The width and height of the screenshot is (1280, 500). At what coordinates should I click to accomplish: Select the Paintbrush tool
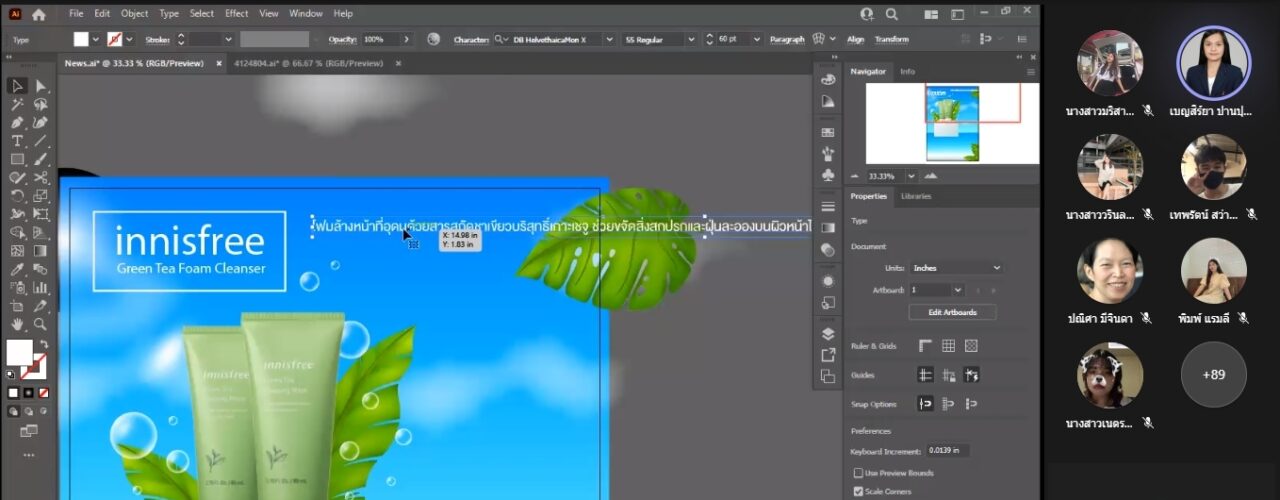pyautogui.click(x=41, y=159)
